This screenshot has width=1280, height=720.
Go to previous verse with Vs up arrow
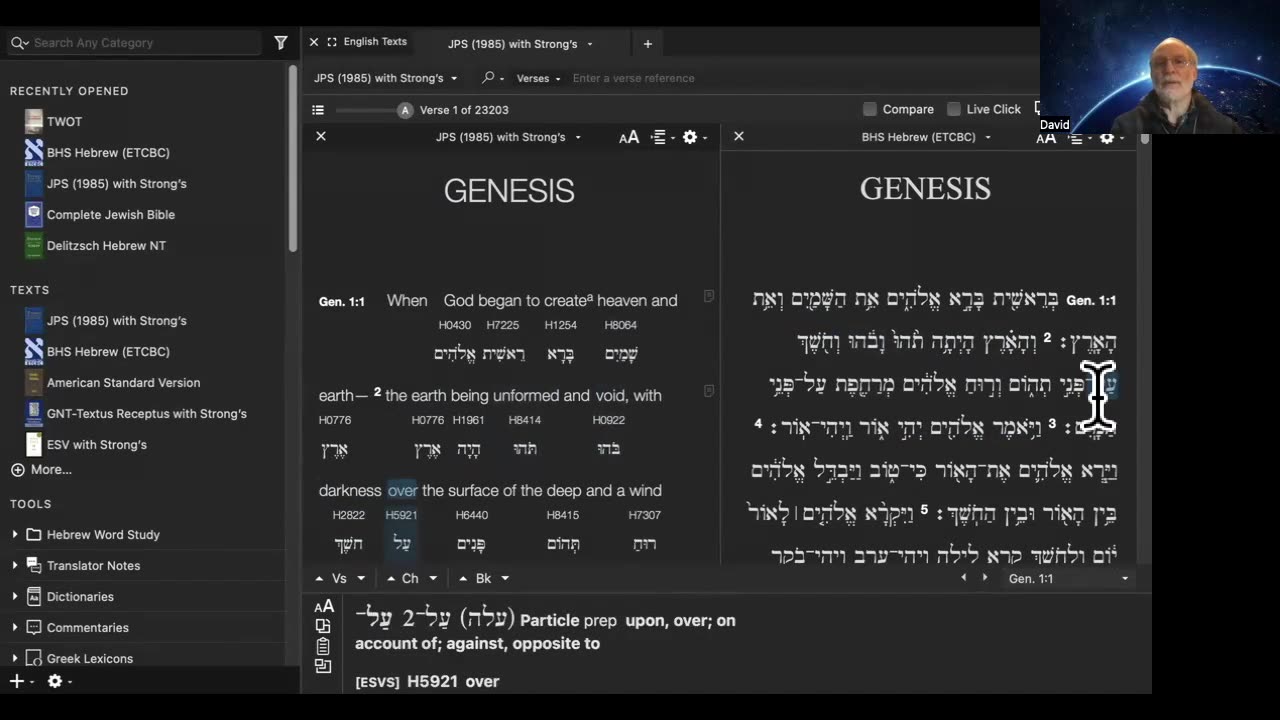[x=319, y=578]
